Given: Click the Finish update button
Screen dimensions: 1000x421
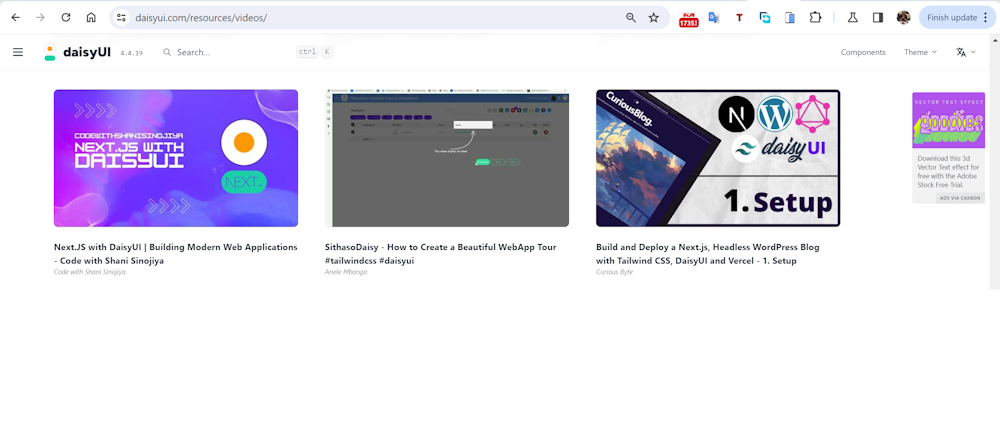Looking at the screenshot, I should (952, 18).
